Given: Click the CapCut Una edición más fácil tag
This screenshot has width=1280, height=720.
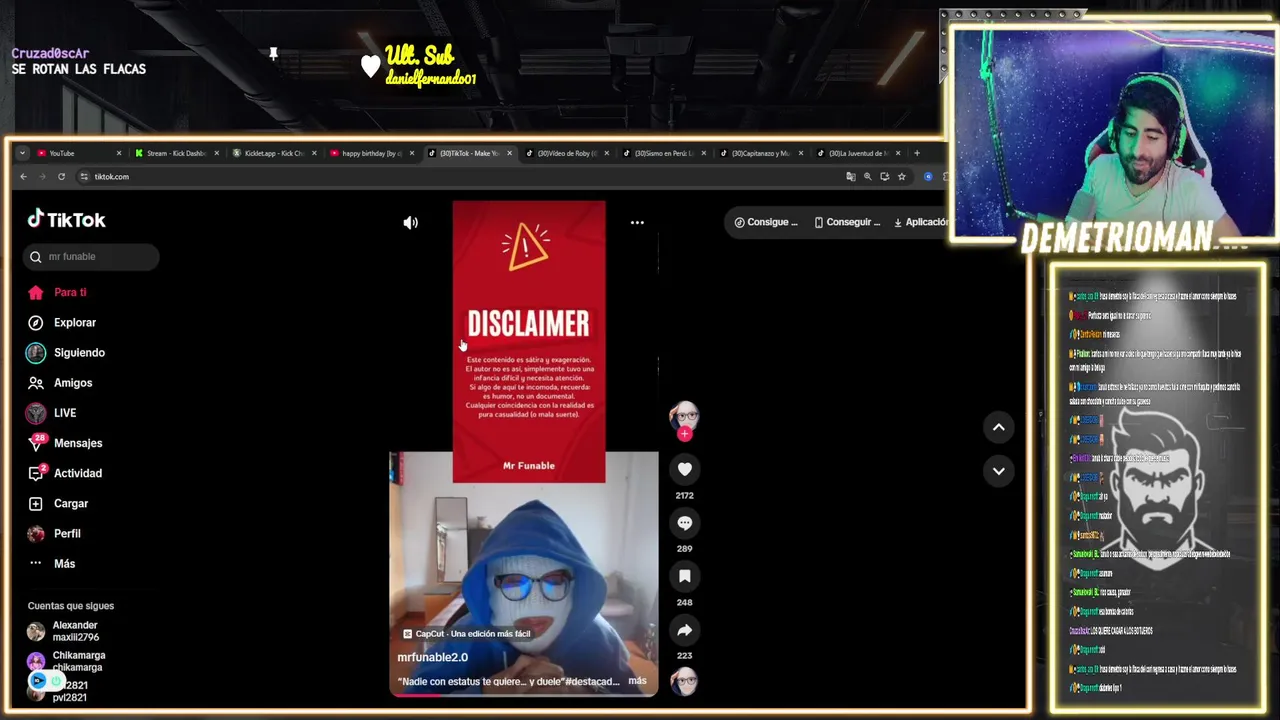Looking at the screenshot, I should point(466,634).
